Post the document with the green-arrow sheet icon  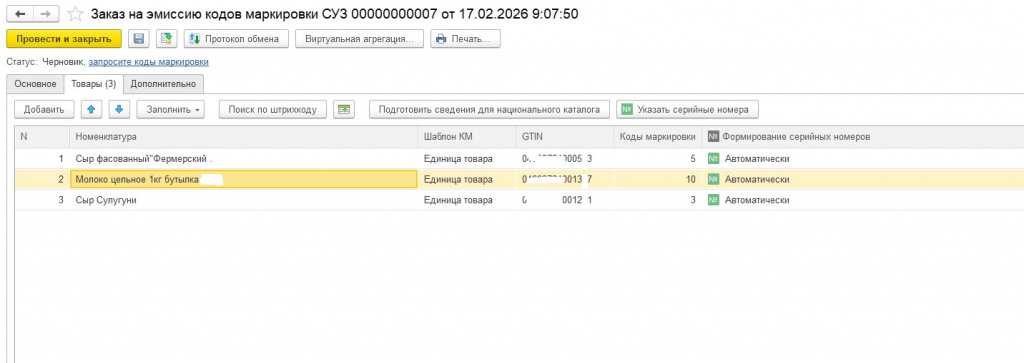click(x=166, y=39)
